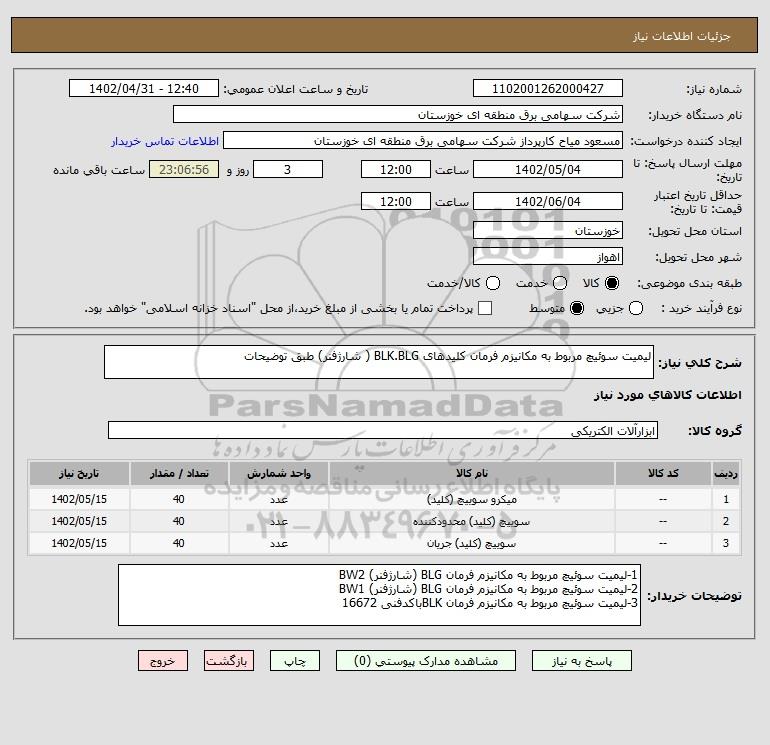
Task: Click the چاپ print button
Action: pos(295,661)
